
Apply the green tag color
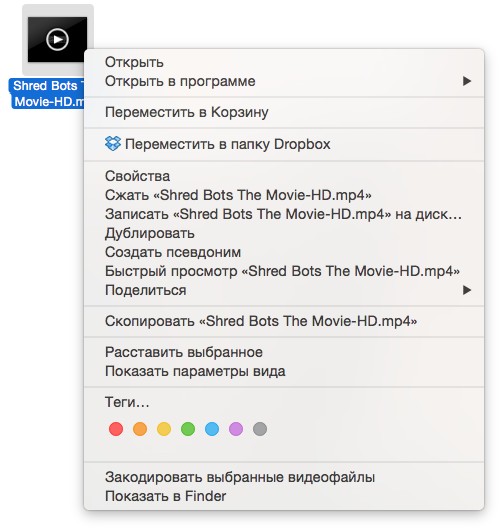pyautogui.click(x=188, y=429)
